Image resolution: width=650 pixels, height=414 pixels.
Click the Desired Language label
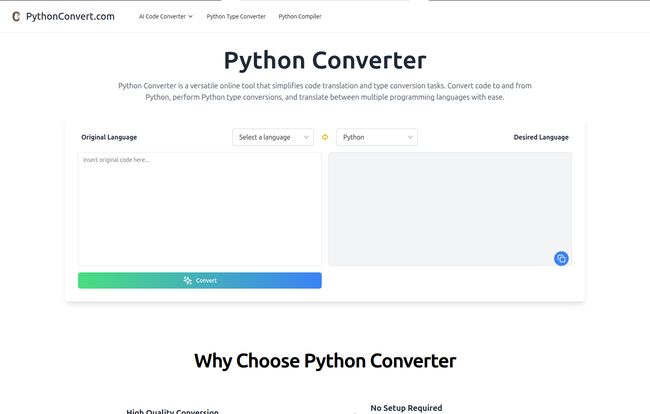[541, 137]
